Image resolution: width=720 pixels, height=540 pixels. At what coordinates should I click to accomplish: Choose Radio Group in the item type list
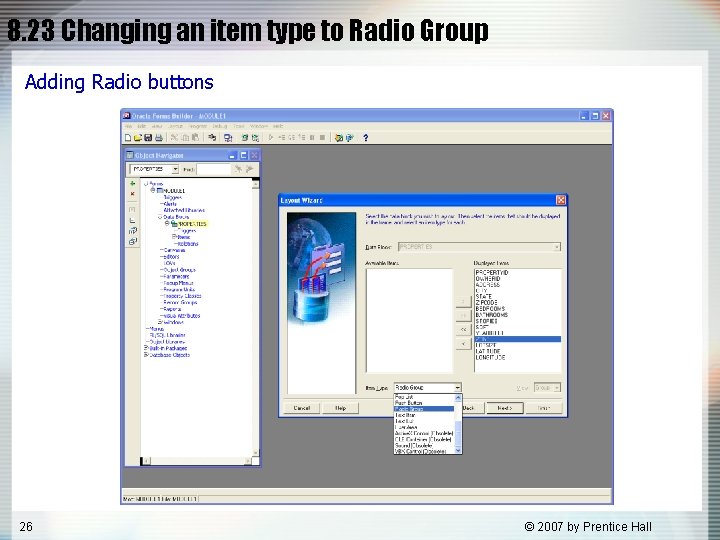(424, 409)
